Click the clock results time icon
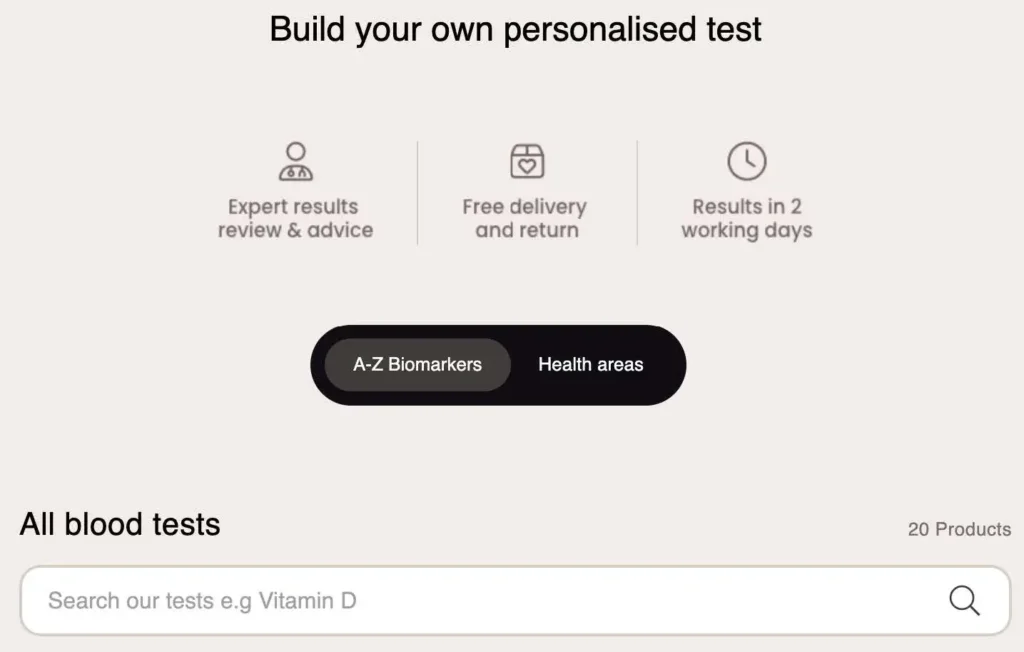This screenshot has height=652, width=1024. click(746, 161)
